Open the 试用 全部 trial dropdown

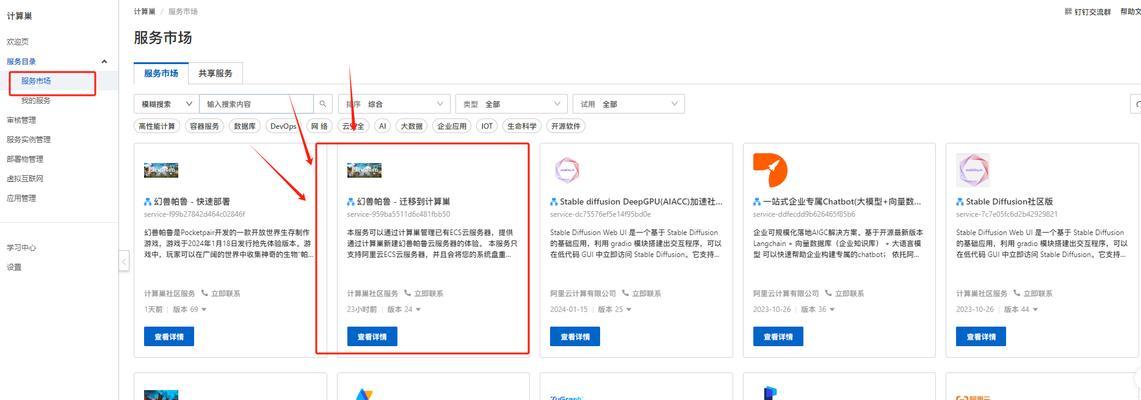[x=629, y=104]
